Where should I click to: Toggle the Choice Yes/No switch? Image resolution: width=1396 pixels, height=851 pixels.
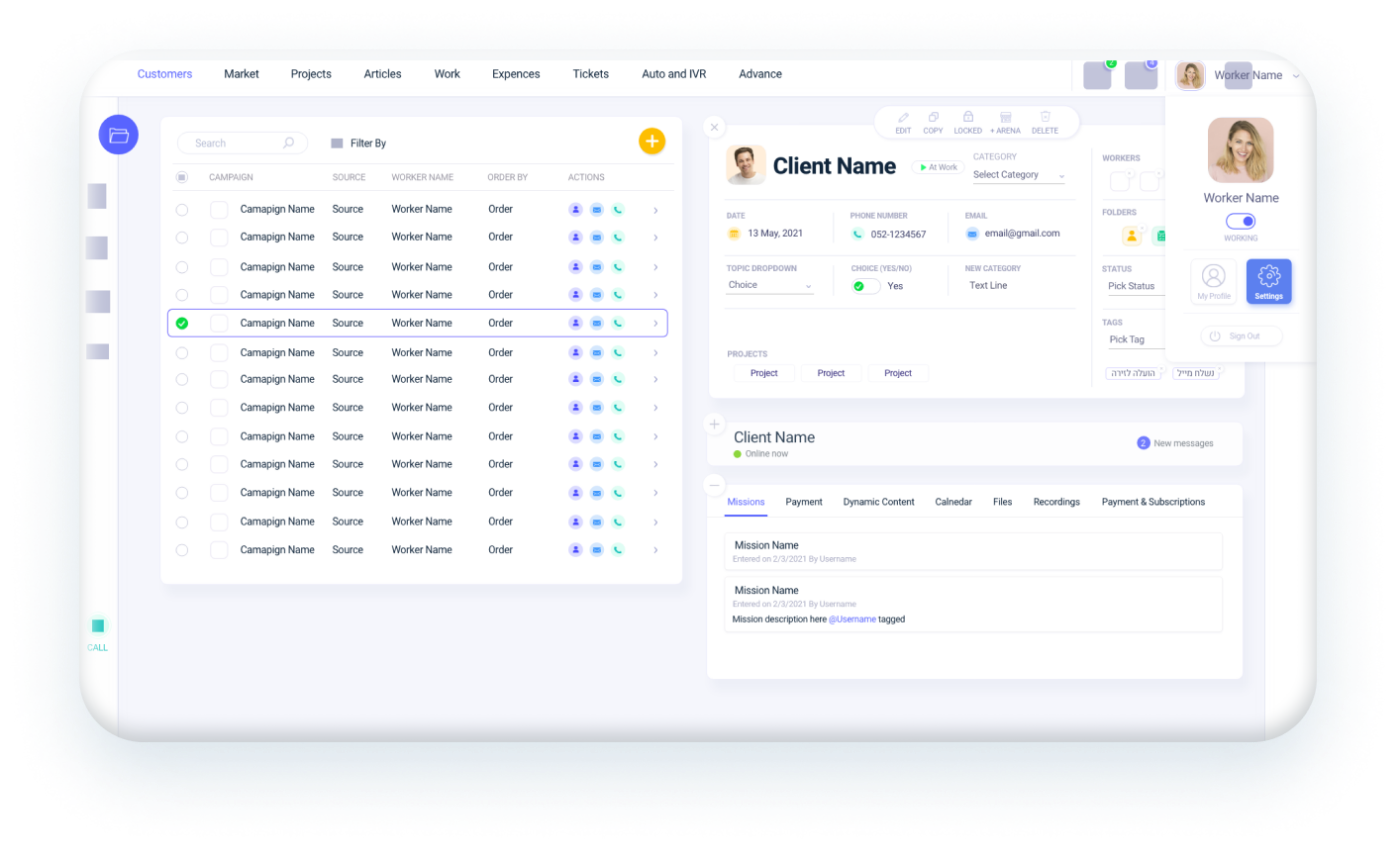pyautogui.click(x=865, y=286)
